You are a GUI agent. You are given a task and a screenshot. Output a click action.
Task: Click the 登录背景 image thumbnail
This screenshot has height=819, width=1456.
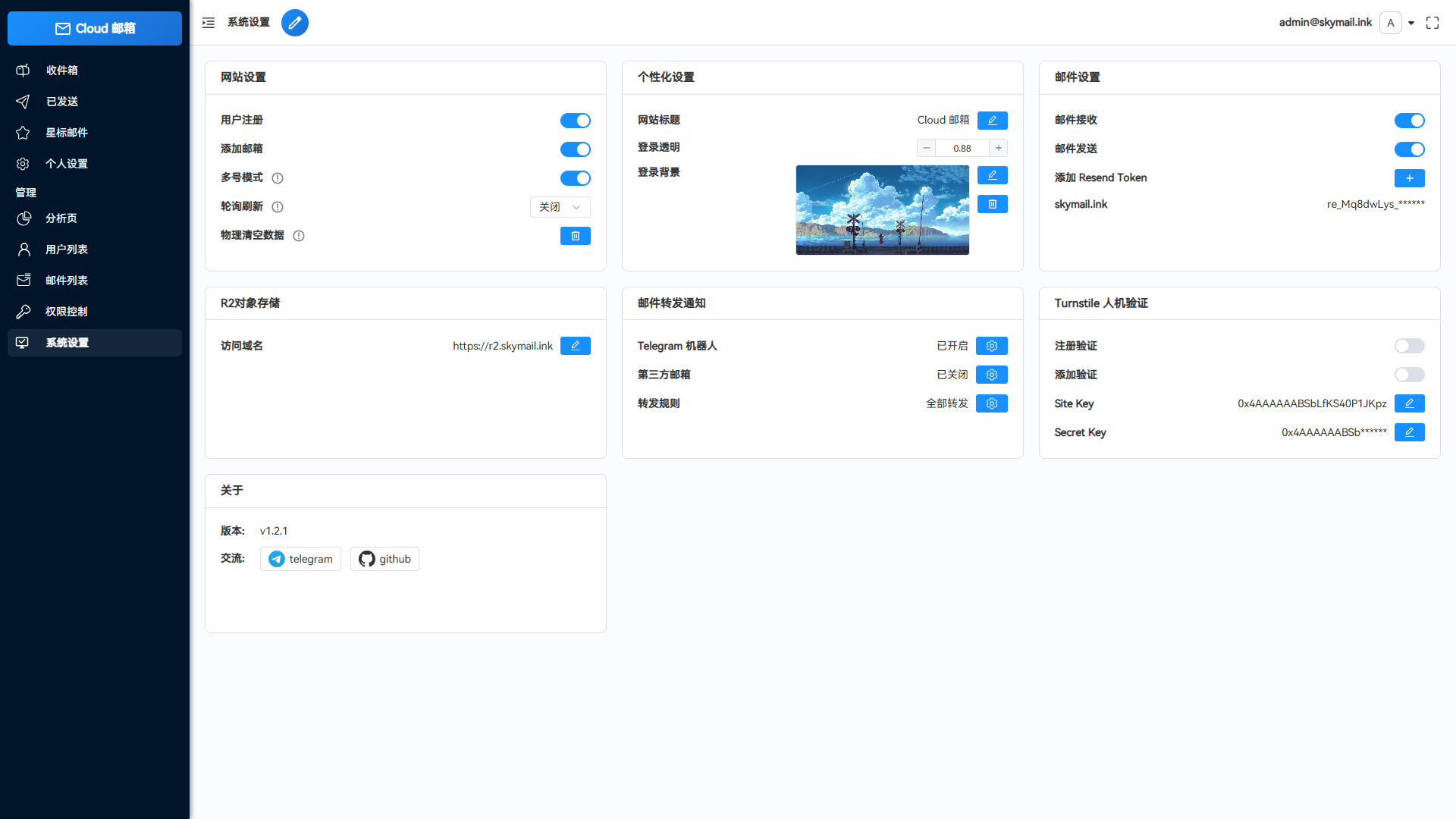click(x=882, y=210)
